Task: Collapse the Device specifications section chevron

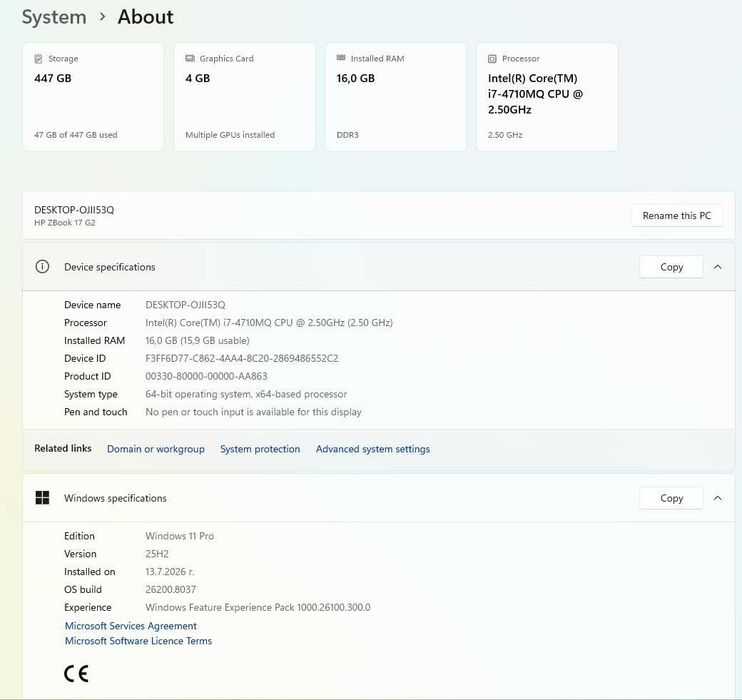Action: pos(717,267)
